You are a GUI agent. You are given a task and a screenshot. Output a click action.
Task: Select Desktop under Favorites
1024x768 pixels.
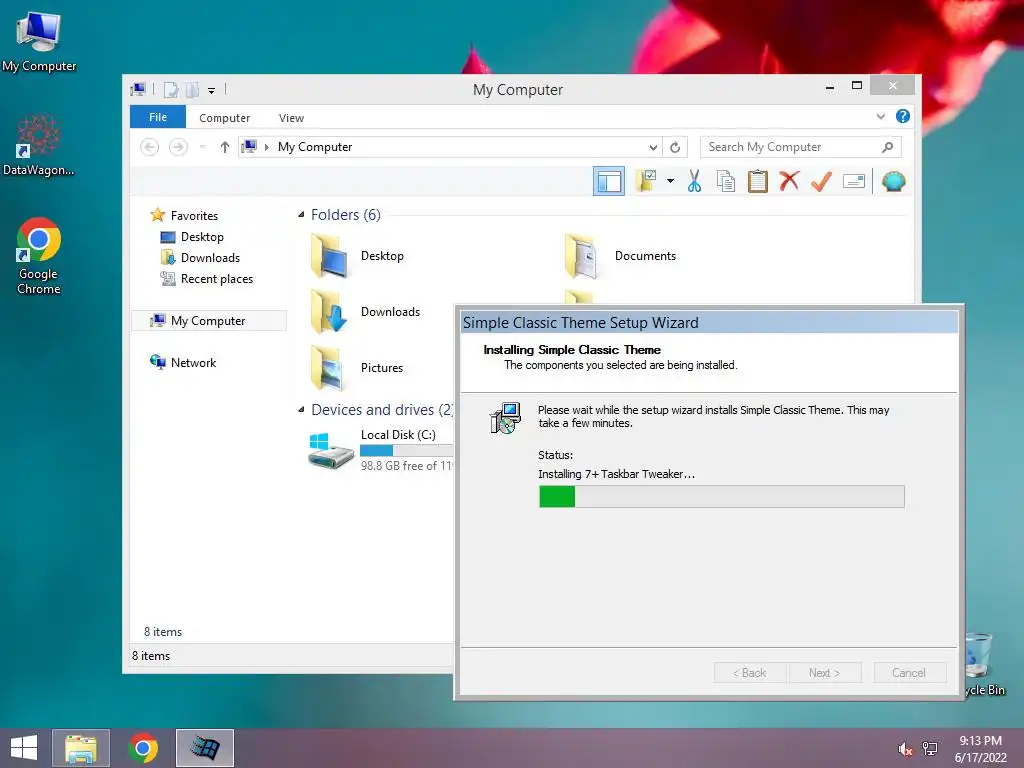202,236
